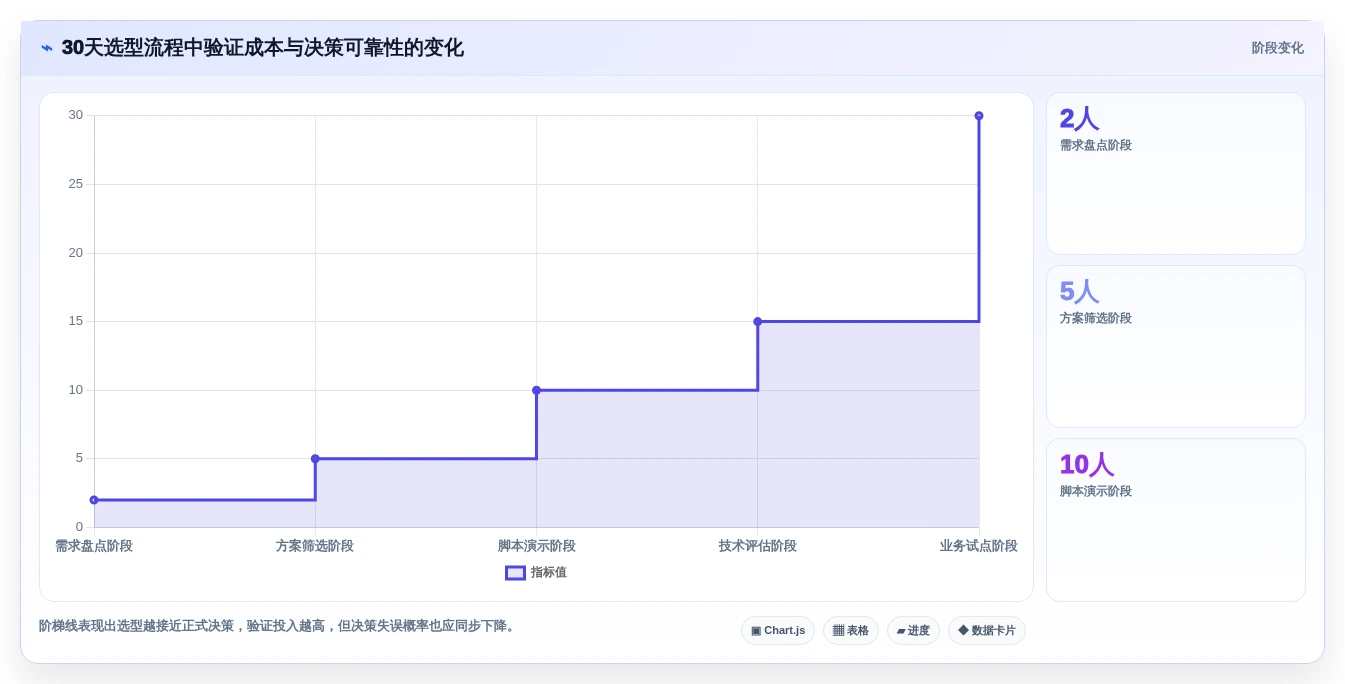Screen dimensions: 1345x684
Task: Click the y-axis value 0
Action: [x=79, y=527]
